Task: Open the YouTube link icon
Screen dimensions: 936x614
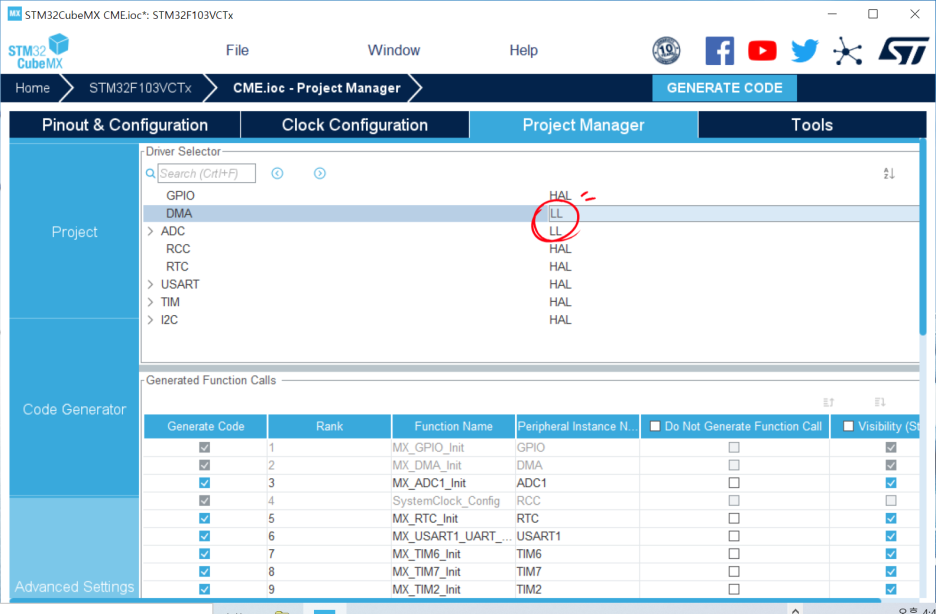Action: point(762,51)
